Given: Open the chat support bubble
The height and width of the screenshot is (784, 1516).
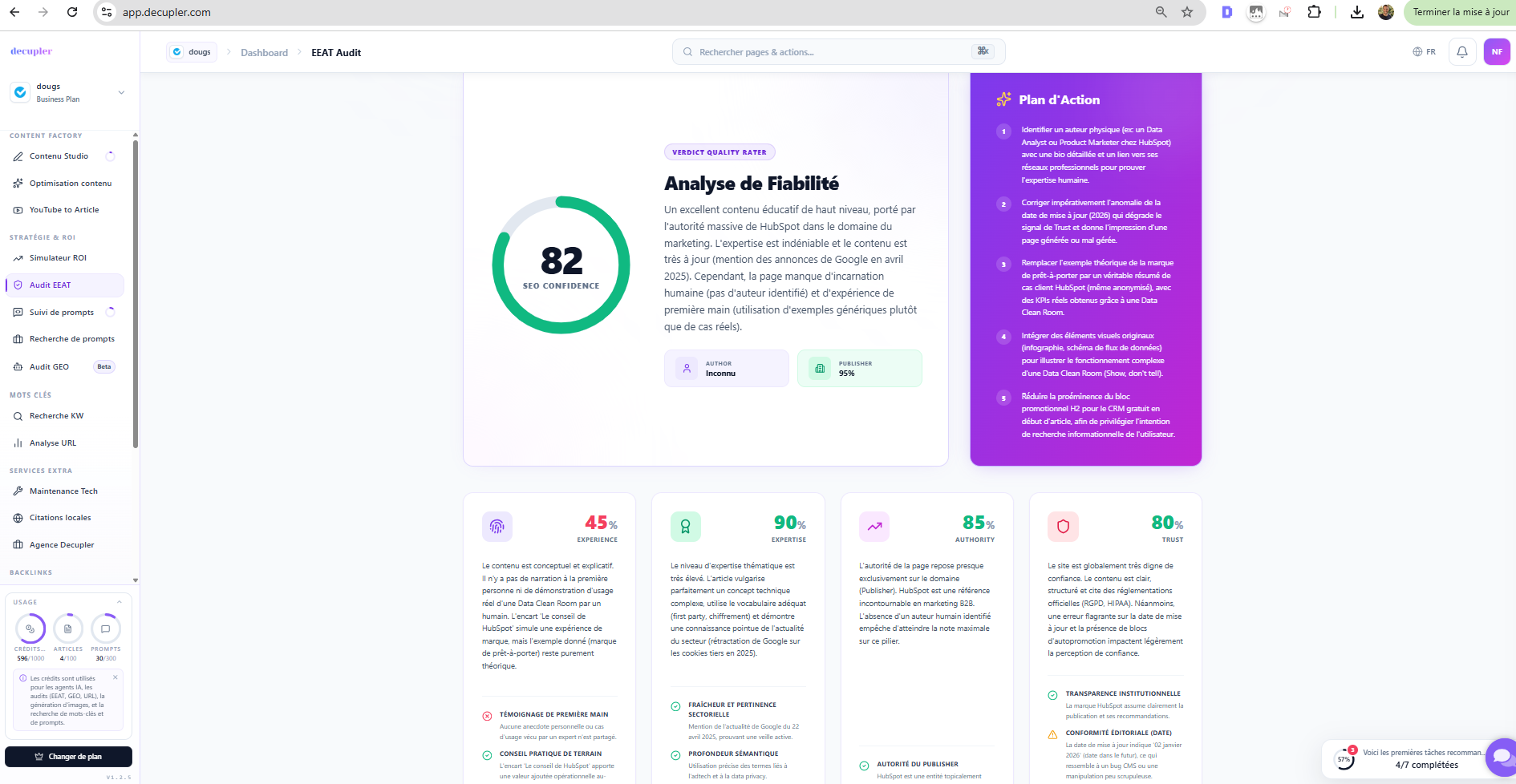Looking at the screenshot, I should [1501, 756].
